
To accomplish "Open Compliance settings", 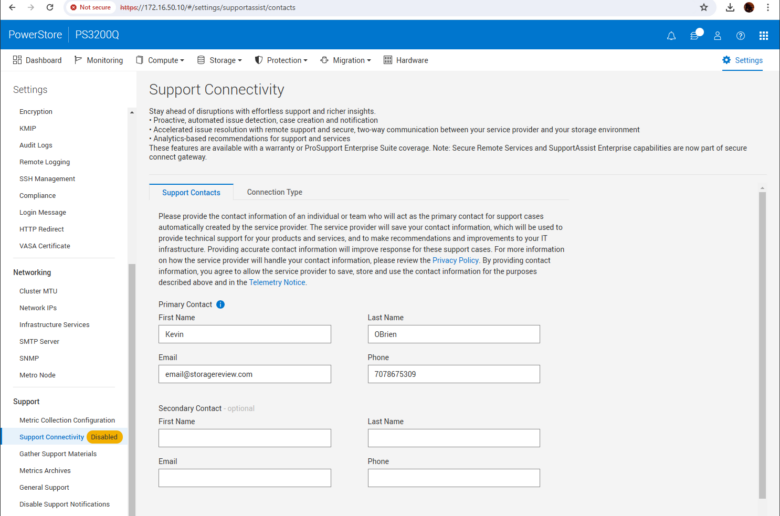I will pos(38,196).
